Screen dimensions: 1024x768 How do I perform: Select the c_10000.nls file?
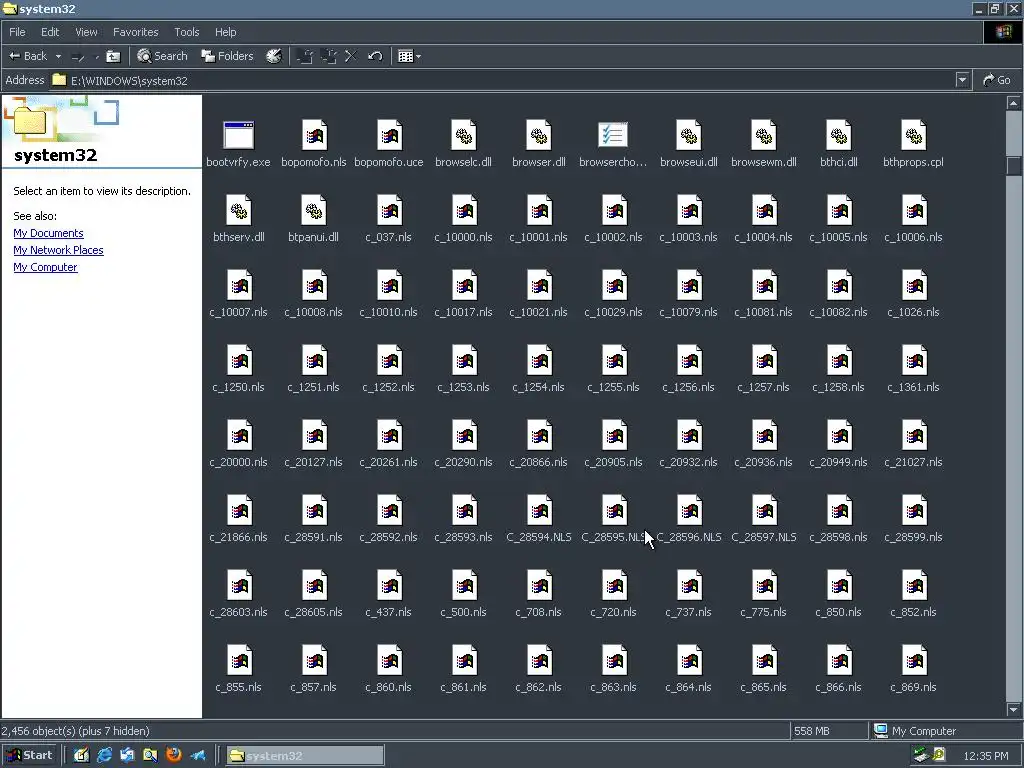click(x=464, y=219)
